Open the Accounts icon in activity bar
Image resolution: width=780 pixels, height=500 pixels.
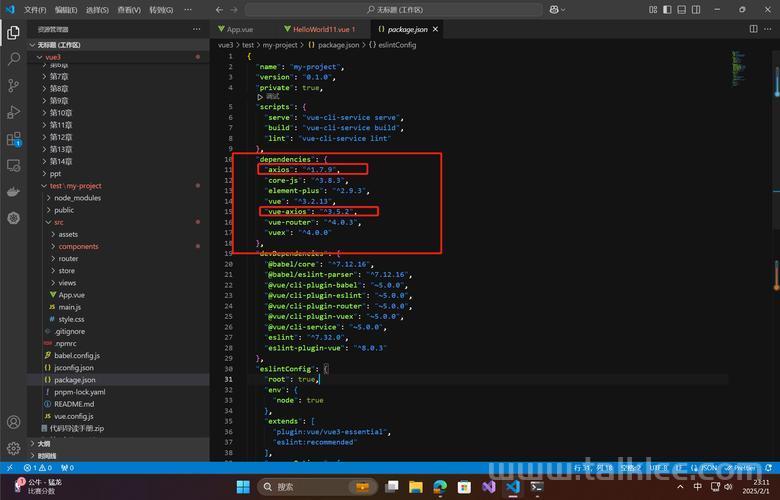coord(13,422)
